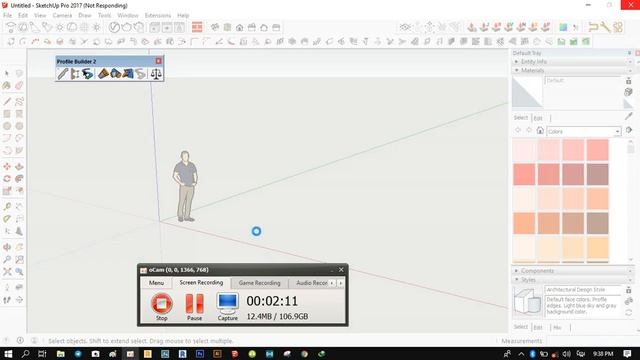The image size is (640, 360).
Task: Open the Camera menu
Action: point(62,15)
